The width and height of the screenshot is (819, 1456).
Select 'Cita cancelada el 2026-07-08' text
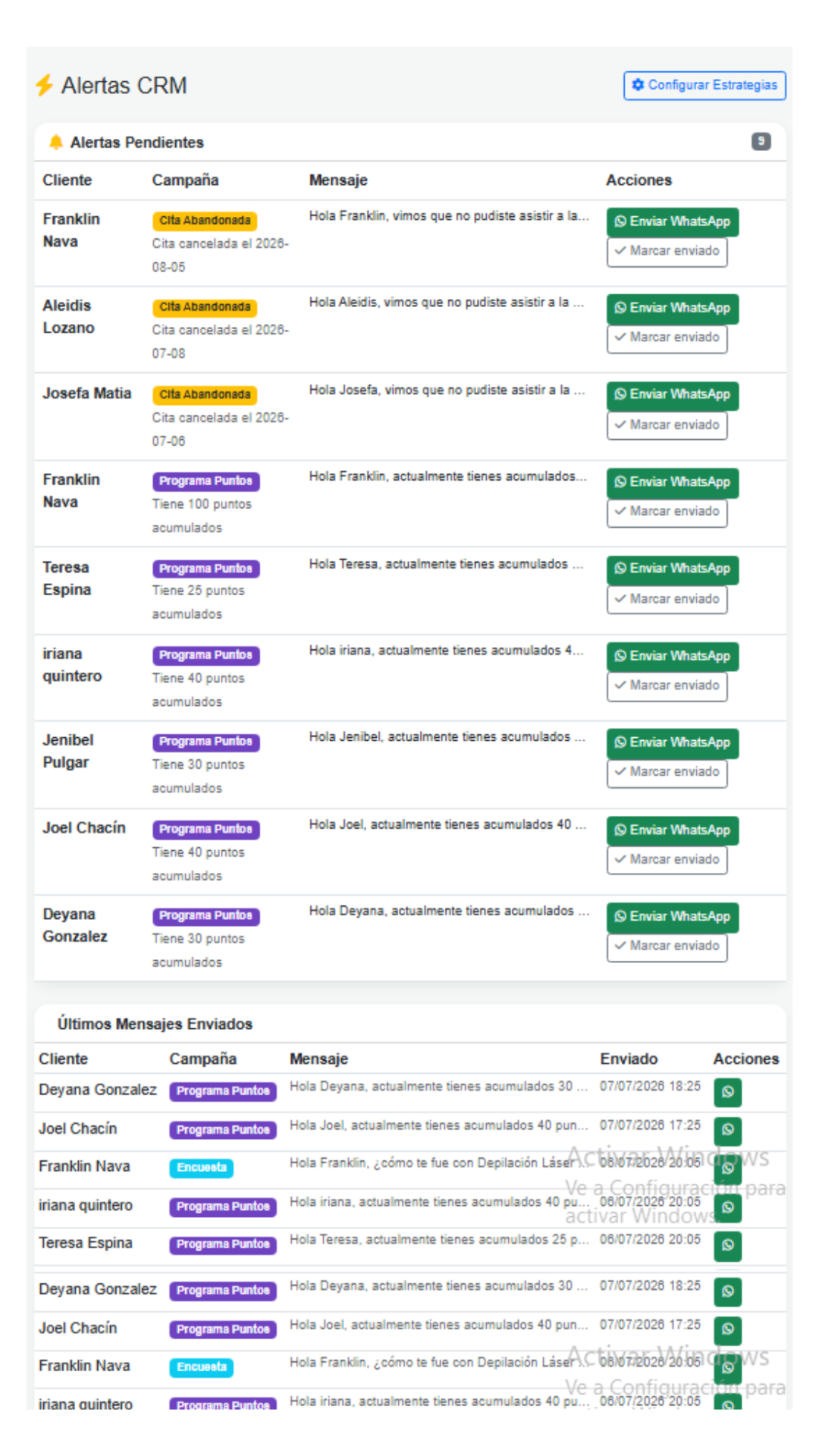coord(220,342)
